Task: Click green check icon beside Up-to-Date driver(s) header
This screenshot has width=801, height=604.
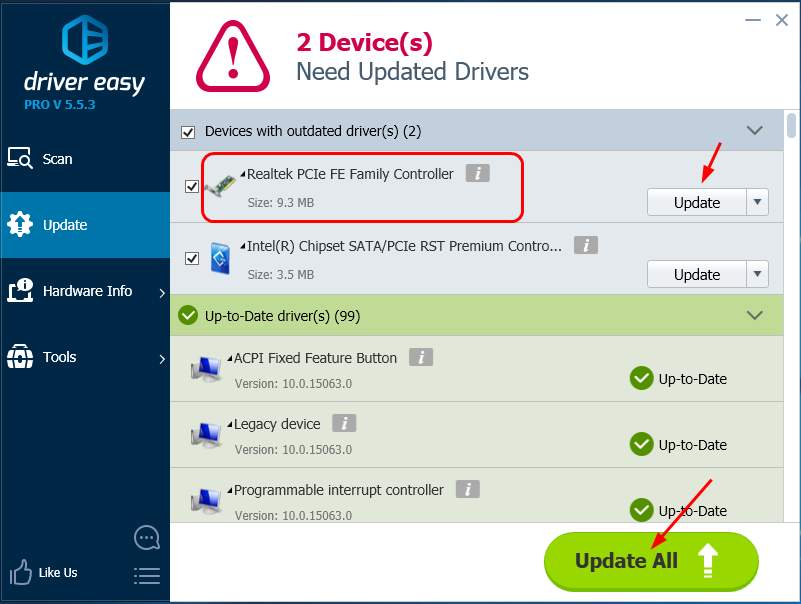Action: pyautogui.click(x=188, y=315)
